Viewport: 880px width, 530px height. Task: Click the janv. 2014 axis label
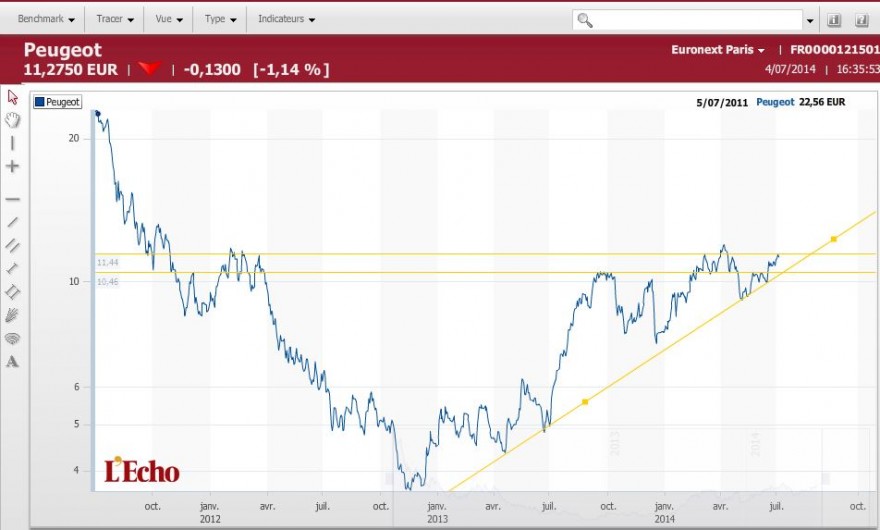tap(664, 513)
